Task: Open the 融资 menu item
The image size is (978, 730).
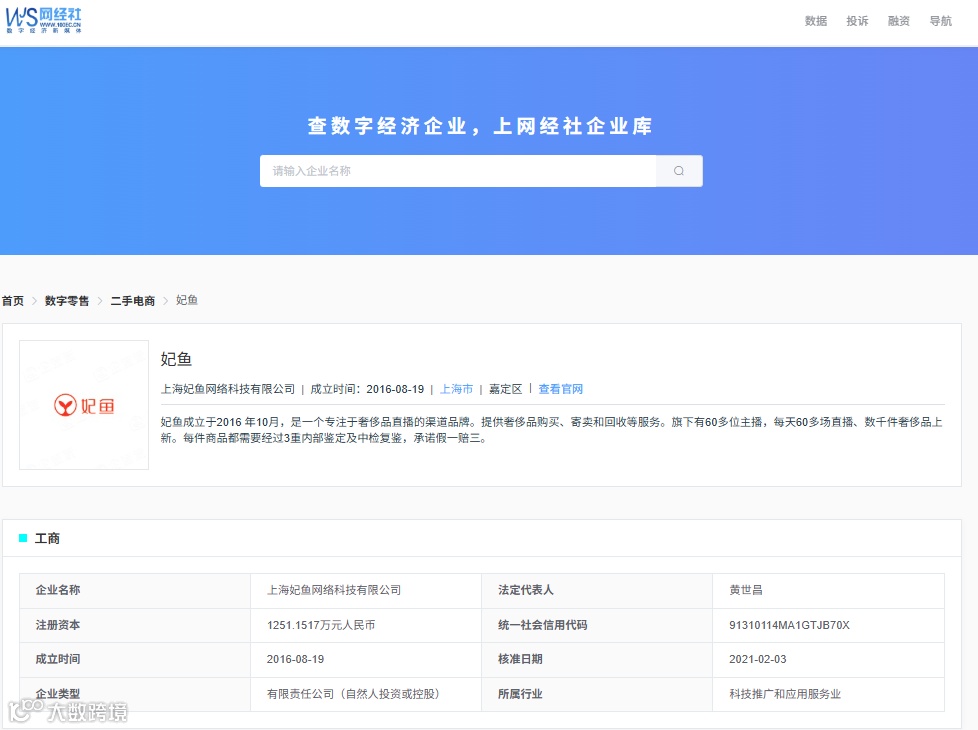Action: 899,21
